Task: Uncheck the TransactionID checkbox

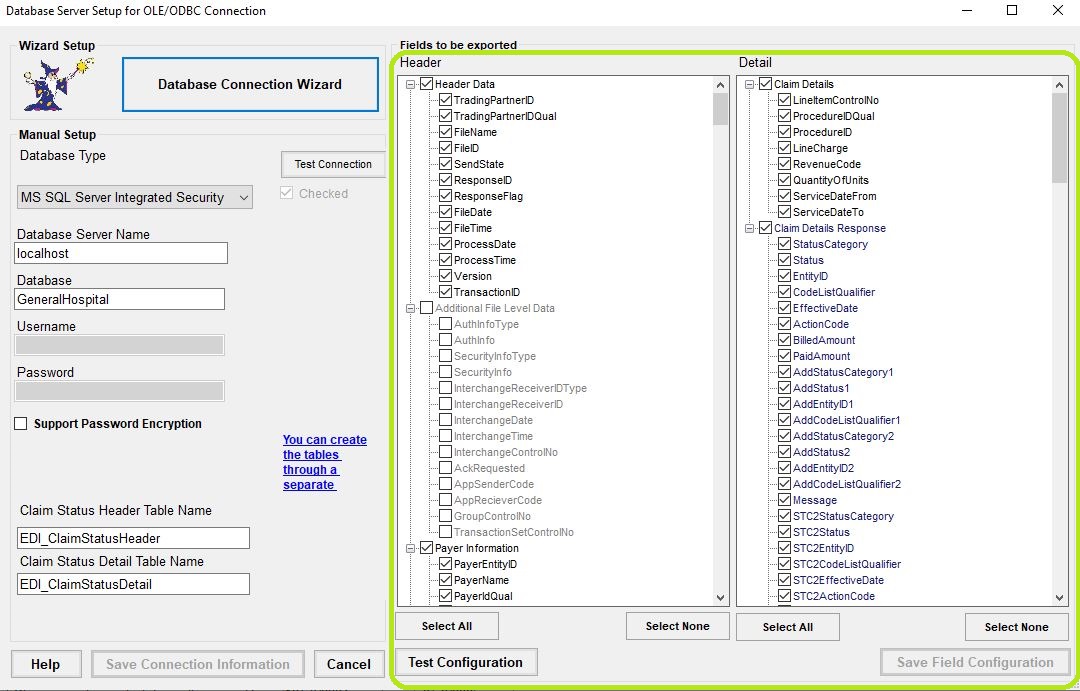Action: (446, 292)
